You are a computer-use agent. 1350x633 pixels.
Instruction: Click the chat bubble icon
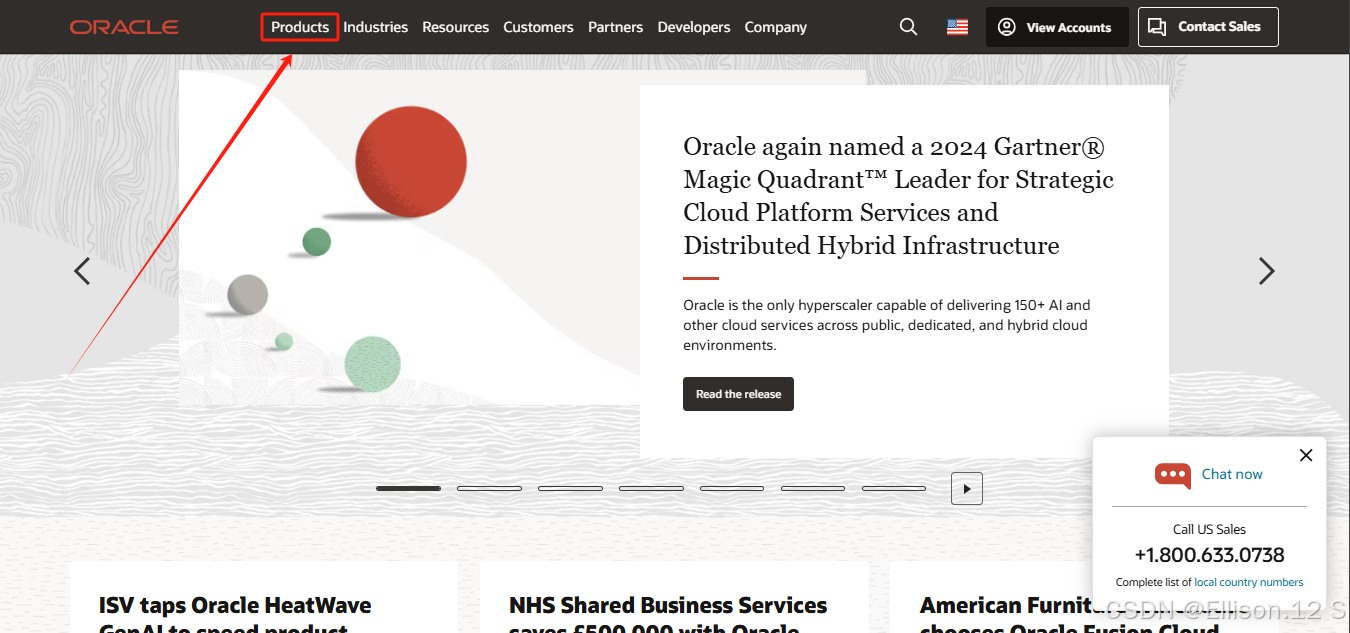click(1173, 475)
